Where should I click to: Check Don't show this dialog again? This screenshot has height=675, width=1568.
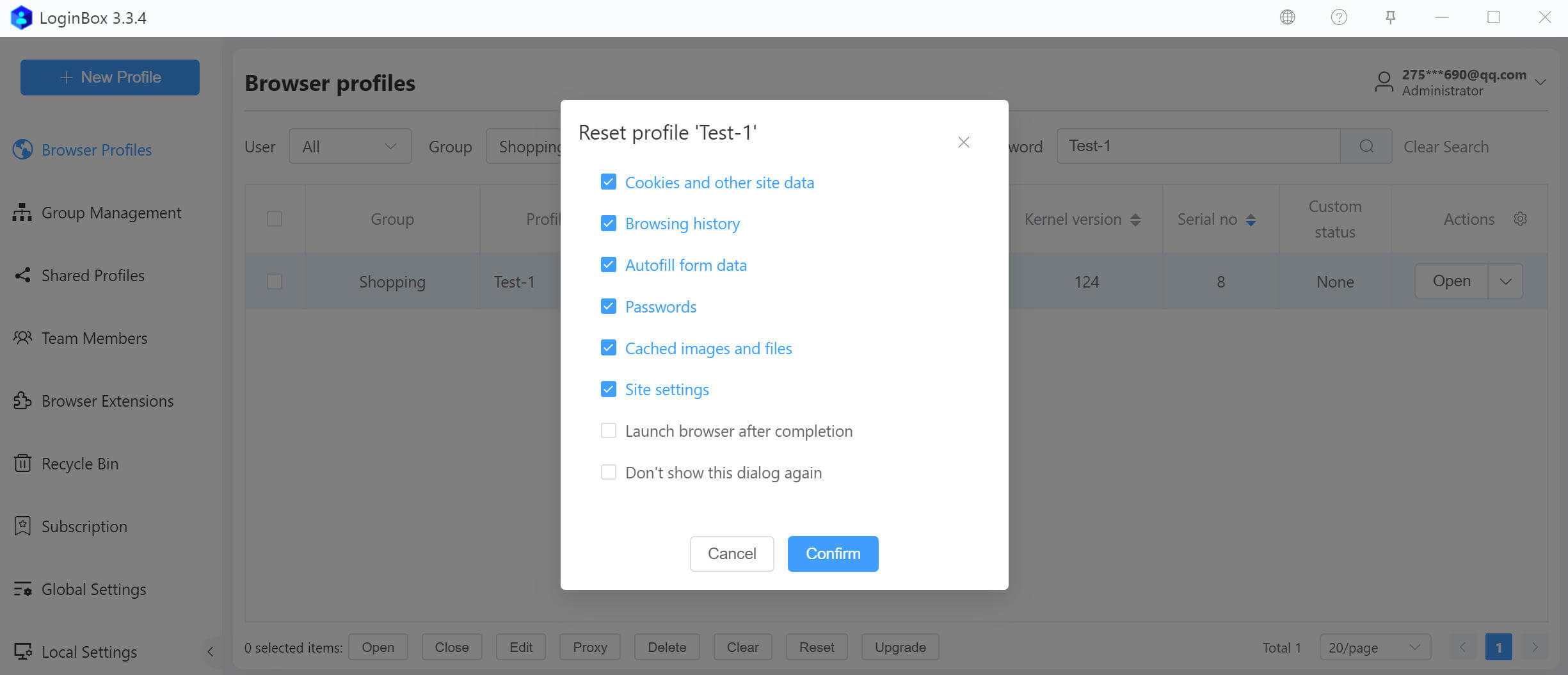pos(608,472)
